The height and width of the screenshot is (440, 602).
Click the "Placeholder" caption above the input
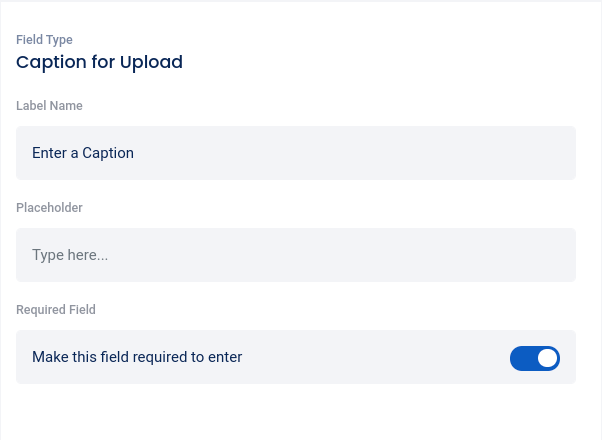49,208
